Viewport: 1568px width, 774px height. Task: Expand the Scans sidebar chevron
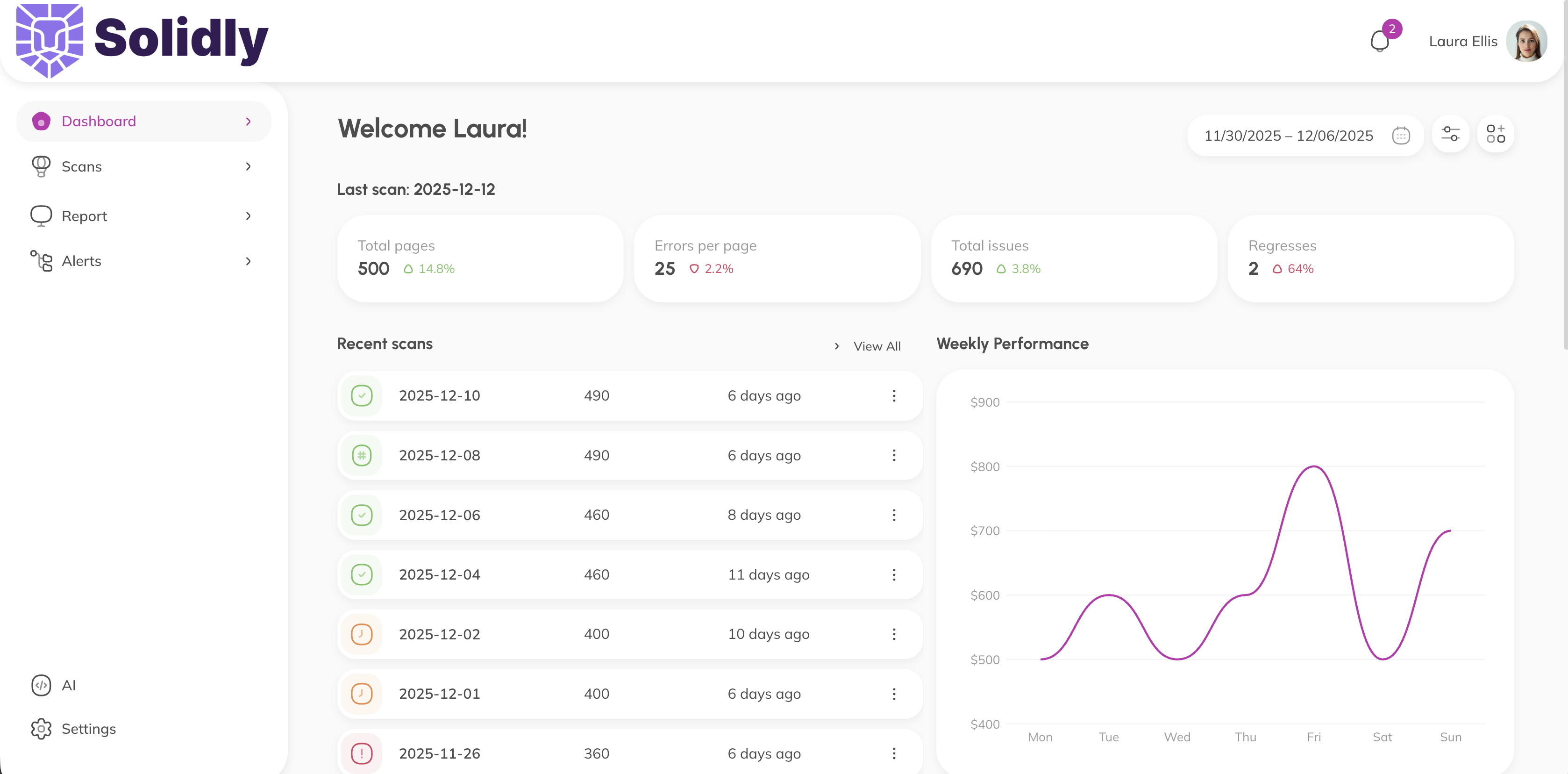[x=248, y=166]
